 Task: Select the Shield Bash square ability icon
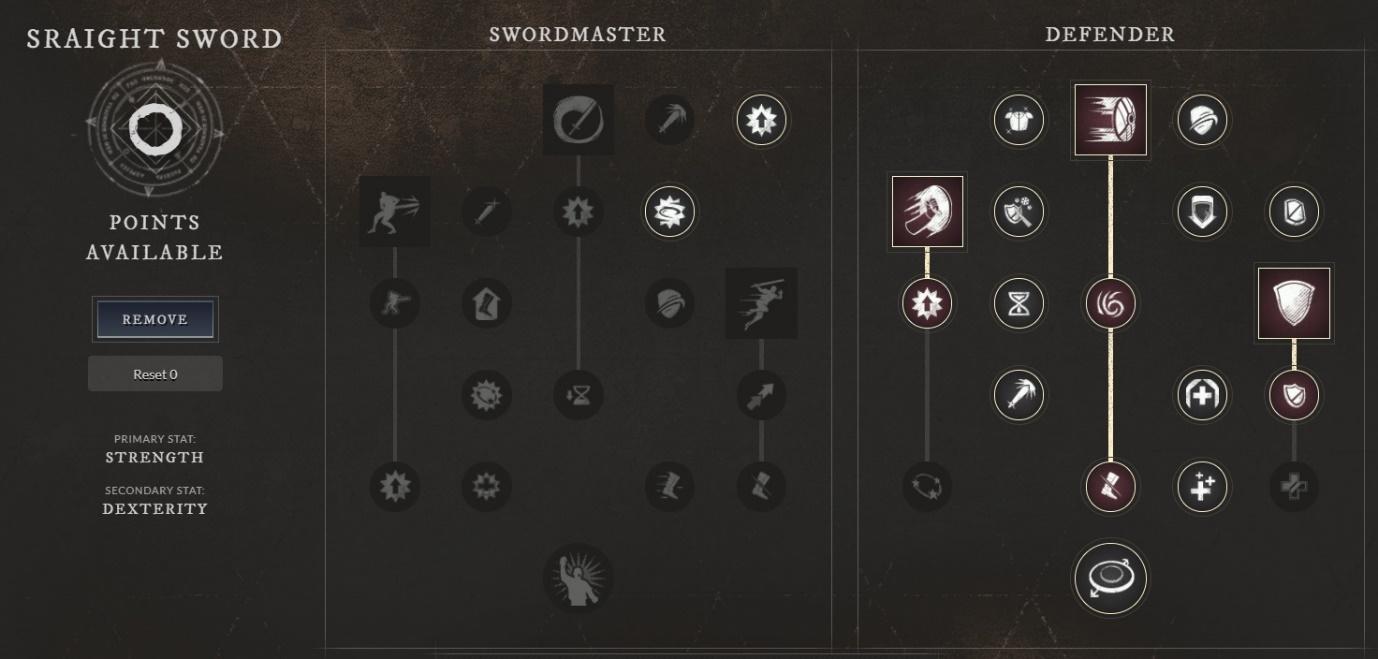[927, 212]
